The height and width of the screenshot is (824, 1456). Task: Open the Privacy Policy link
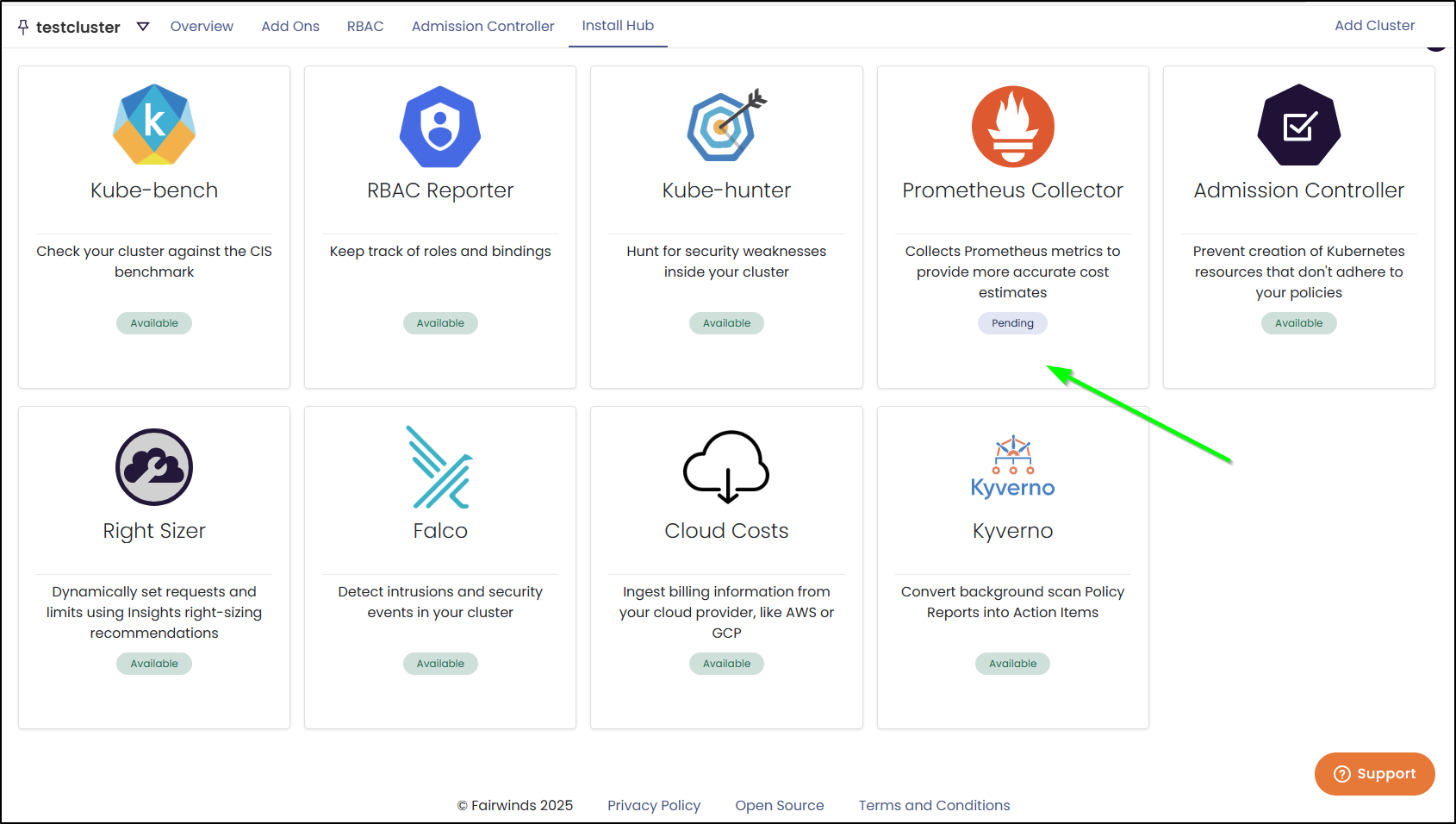tap(654, 805)
